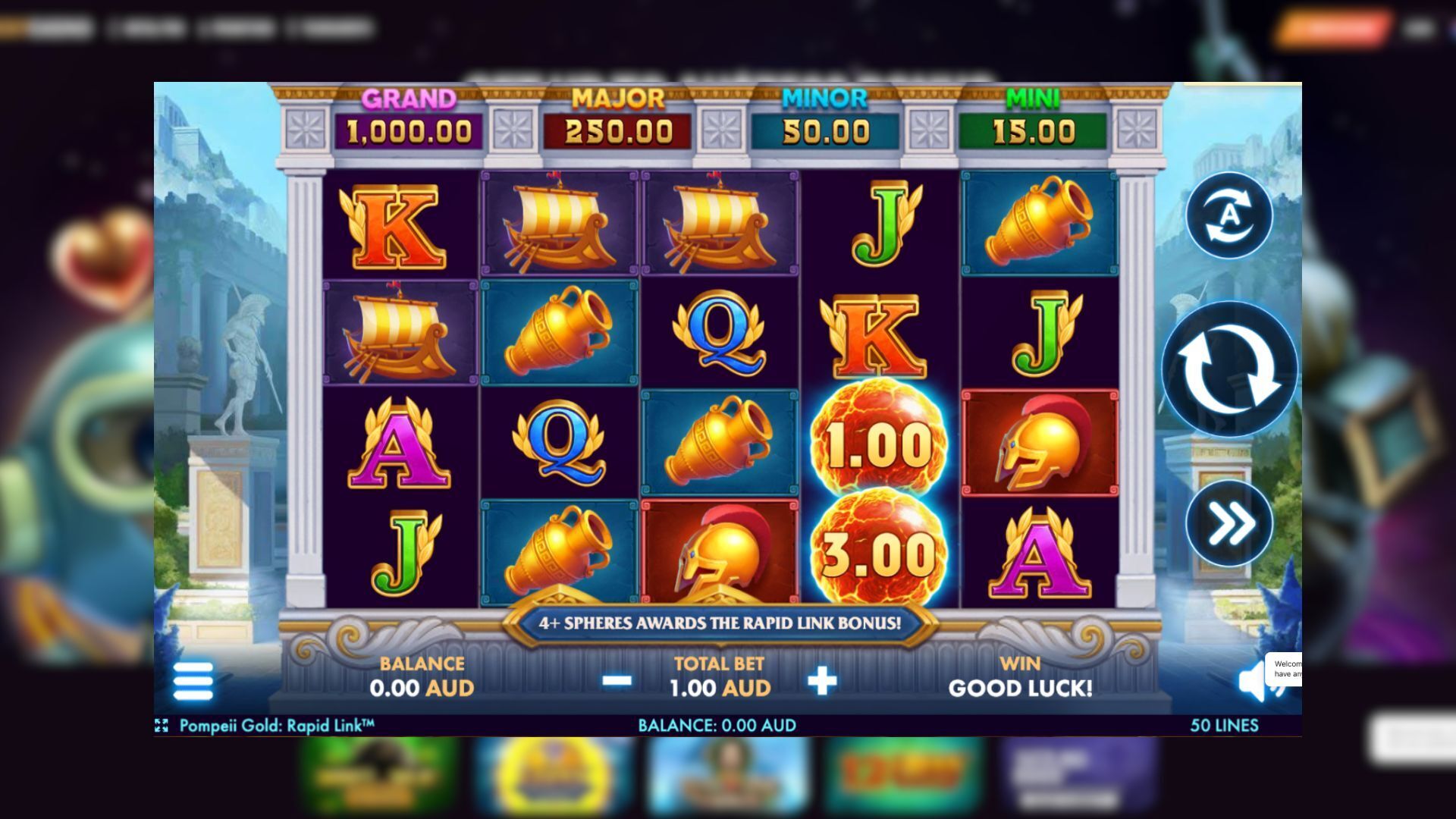The image size is (1456, 819).
Task: Toggle fullscreen next to the Pompeii Gold title
Action: pos(161,726)
